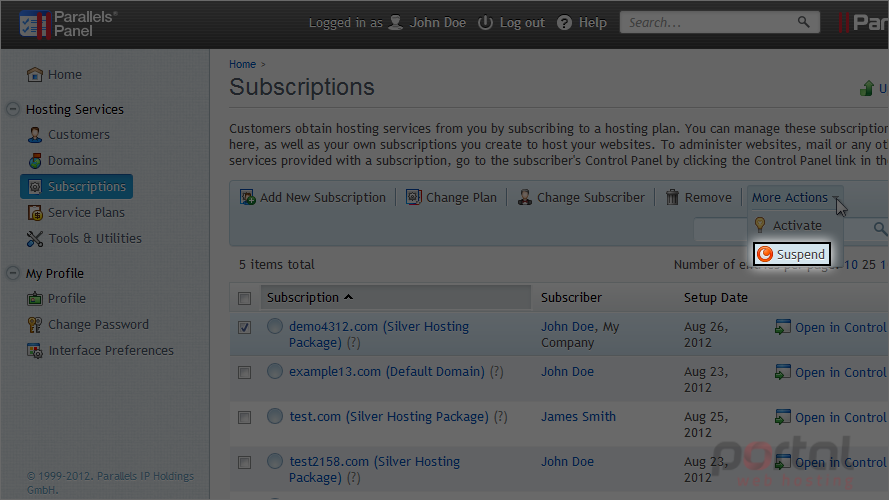Click the Home house icon in sidebar

tap(35, 74)
